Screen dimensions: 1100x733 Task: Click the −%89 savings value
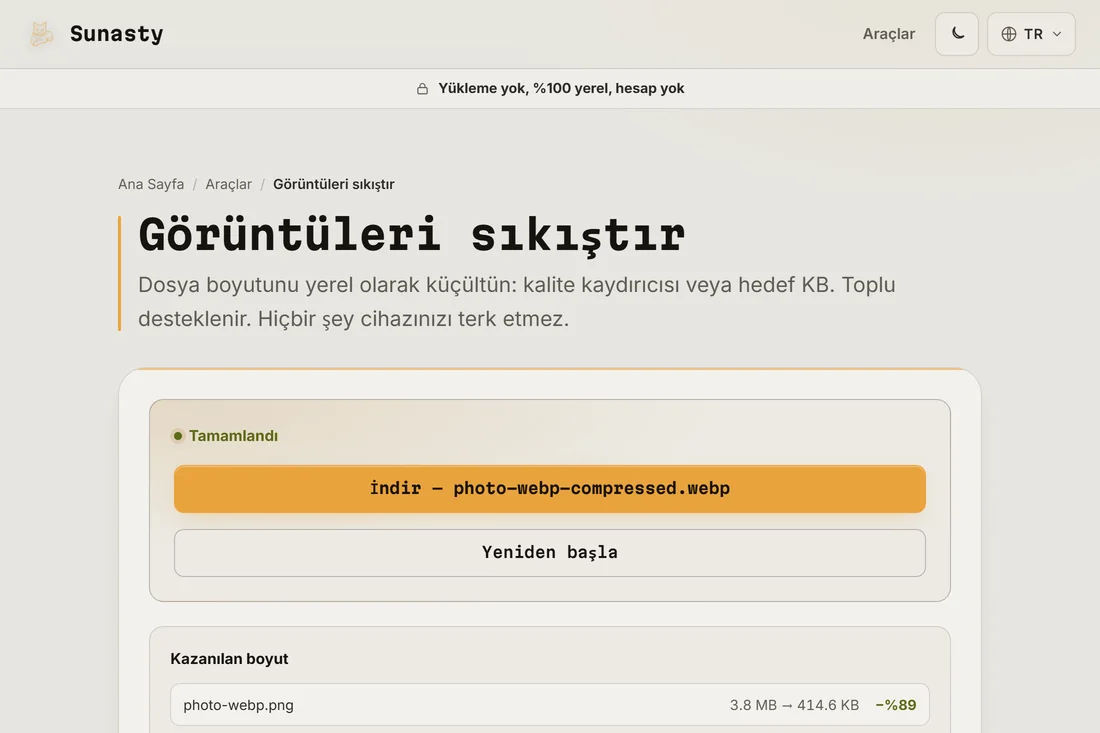[x=896, y=705]
